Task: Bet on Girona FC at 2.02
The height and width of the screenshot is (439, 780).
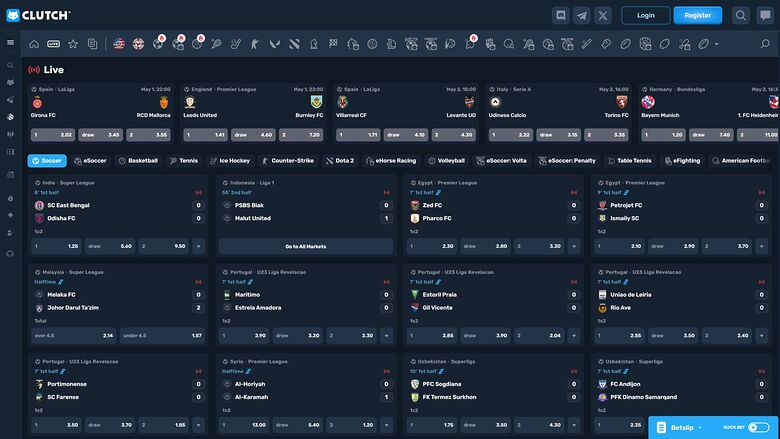Action: coord(53,135)
